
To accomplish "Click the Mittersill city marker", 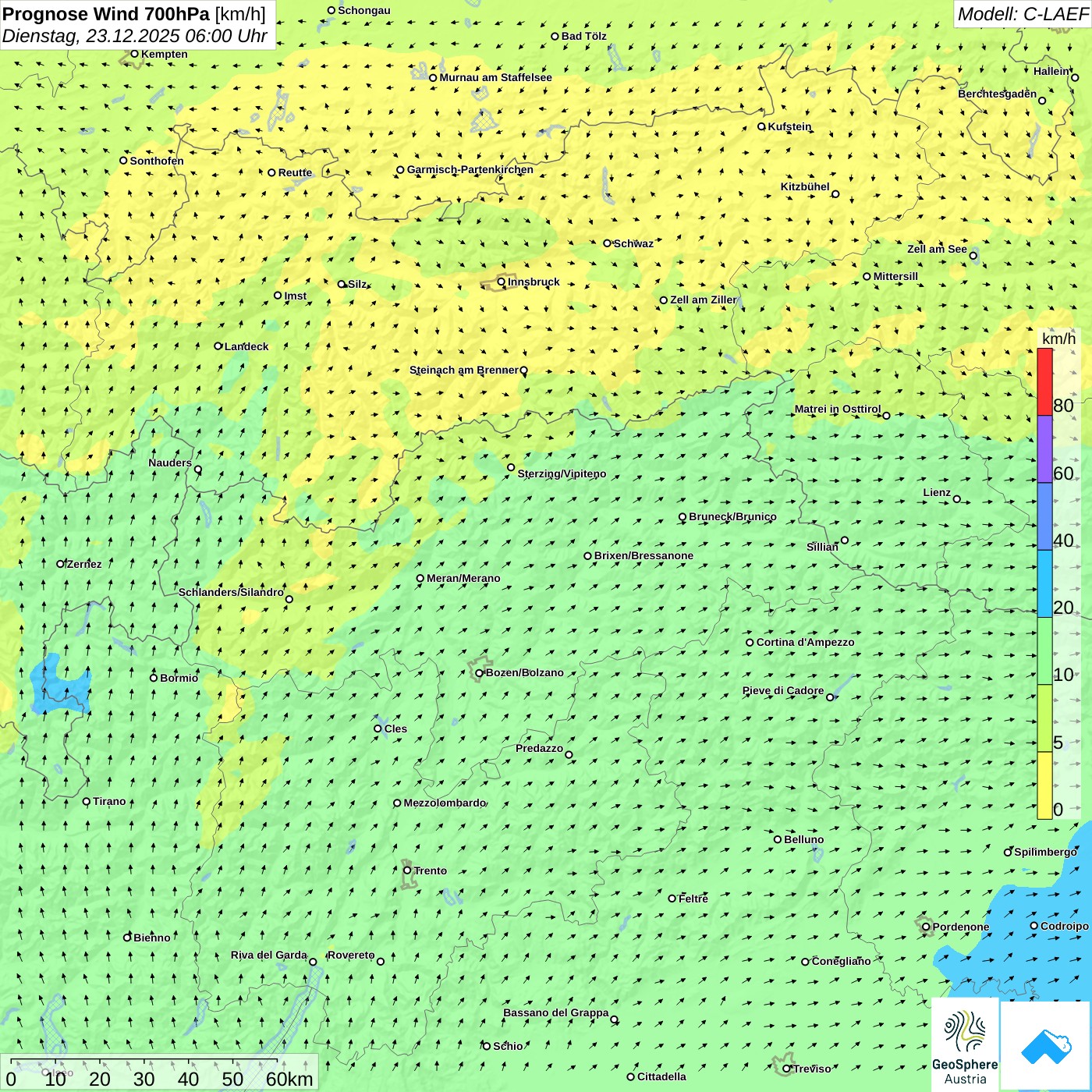I will (867, 277).
